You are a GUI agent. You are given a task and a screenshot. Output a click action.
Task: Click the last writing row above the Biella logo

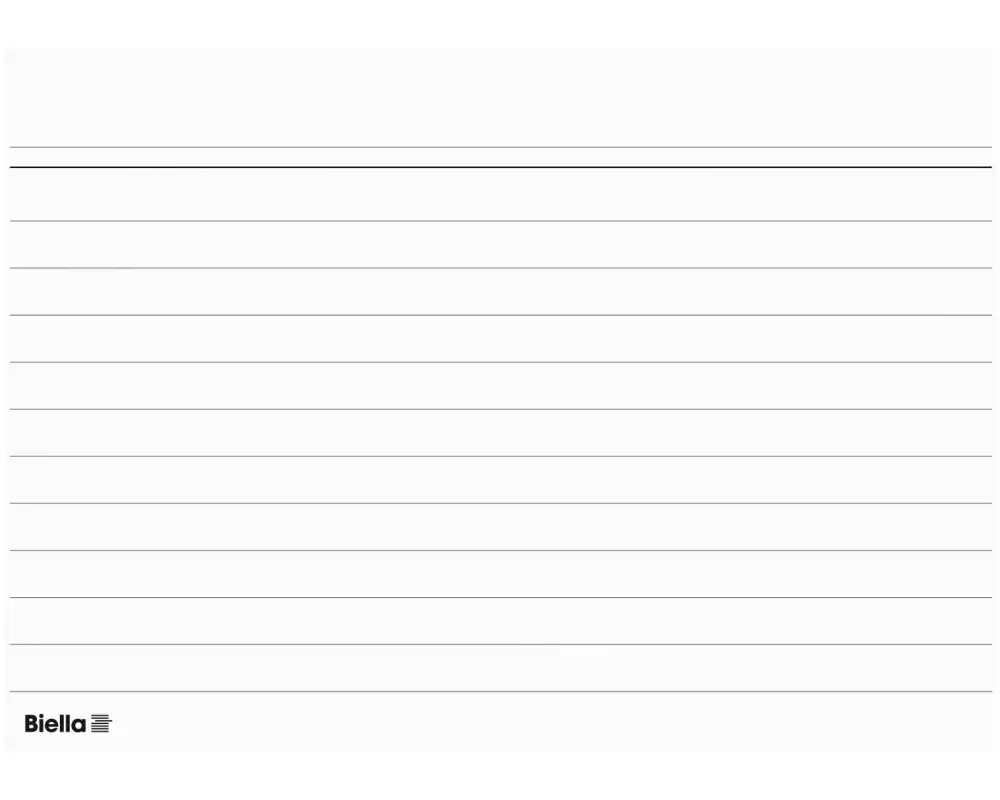500,668
